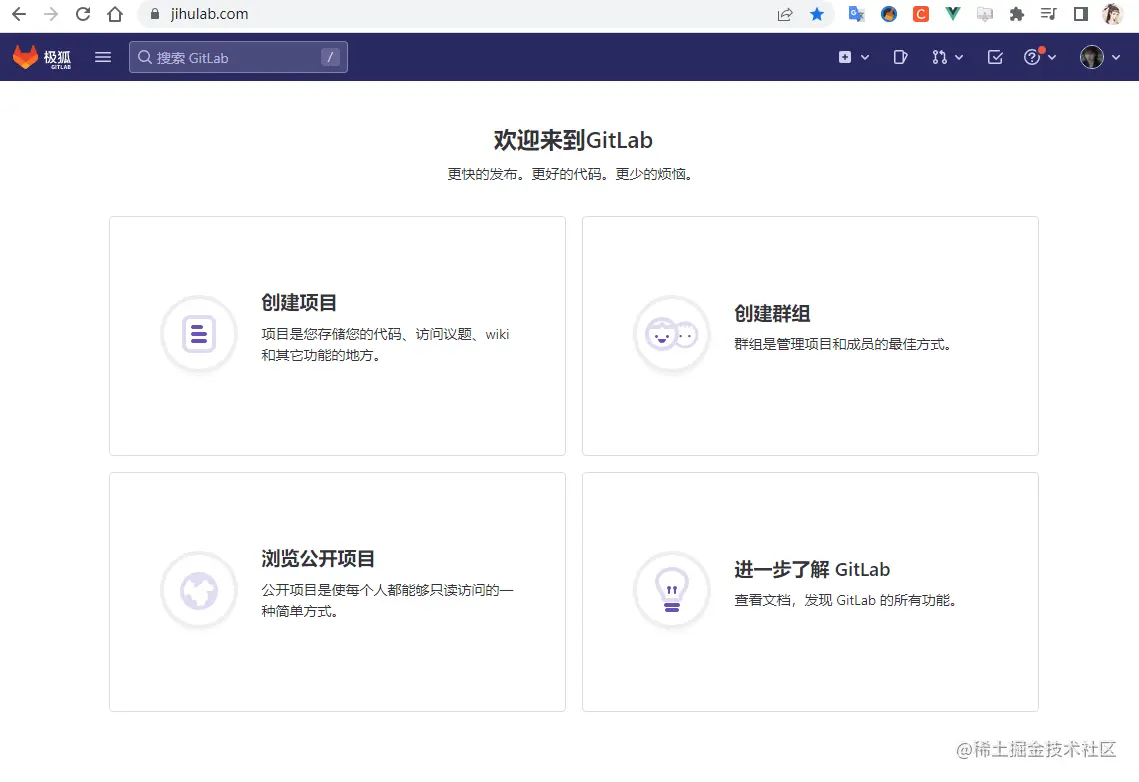Open the issues icon in navbar
Viewport: 1139px width, 782px height.
900,57
